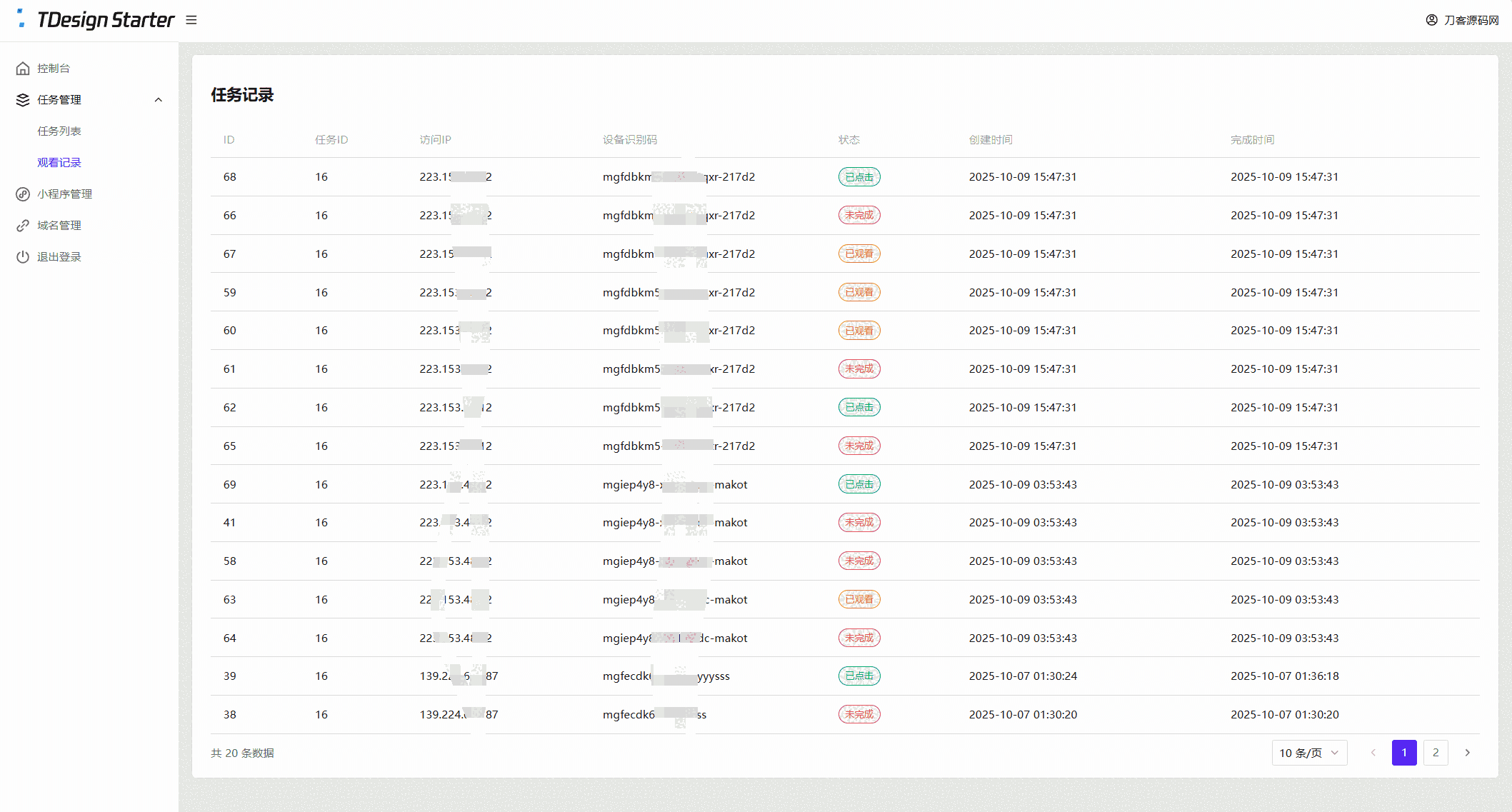Click the user avatar icon top right
Image resolution: width=1512 pixels, height=812 pixels.
tap(1431, 20)
